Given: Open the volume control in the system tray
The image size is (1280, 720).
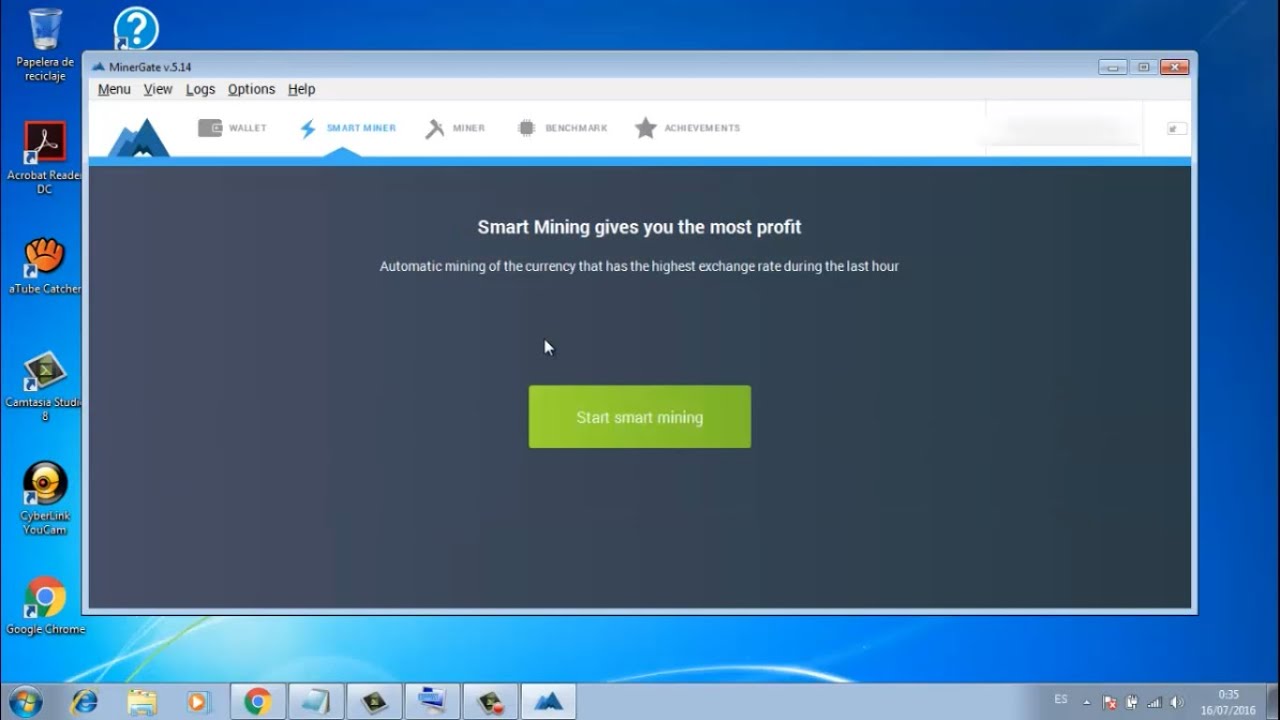Looking at the screenshot, I should 1177,702.
